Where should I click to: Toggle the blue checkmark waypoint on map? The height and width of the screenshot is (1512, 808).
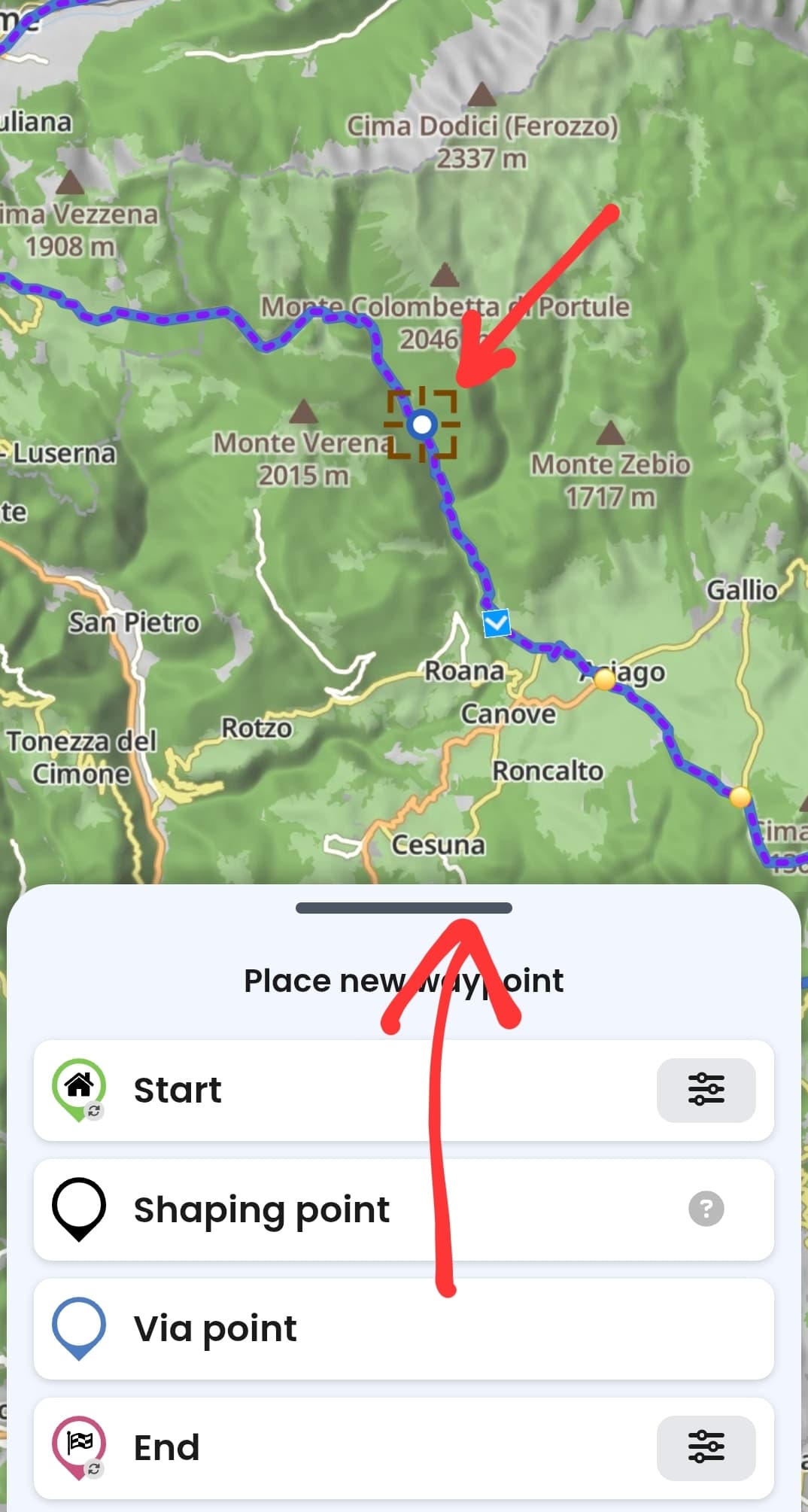point(497,623)
